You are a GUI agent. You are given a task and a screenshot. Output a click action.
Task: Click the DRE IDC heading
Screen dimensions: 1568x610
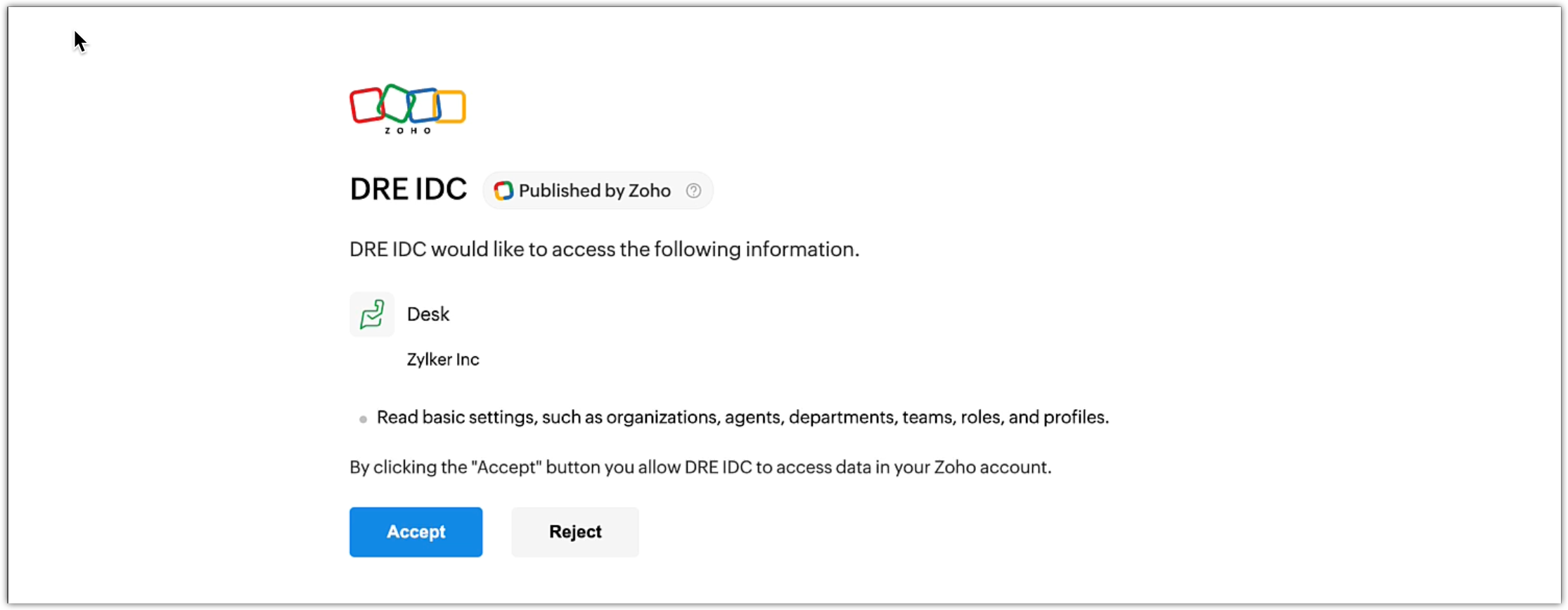click(409, 189)
